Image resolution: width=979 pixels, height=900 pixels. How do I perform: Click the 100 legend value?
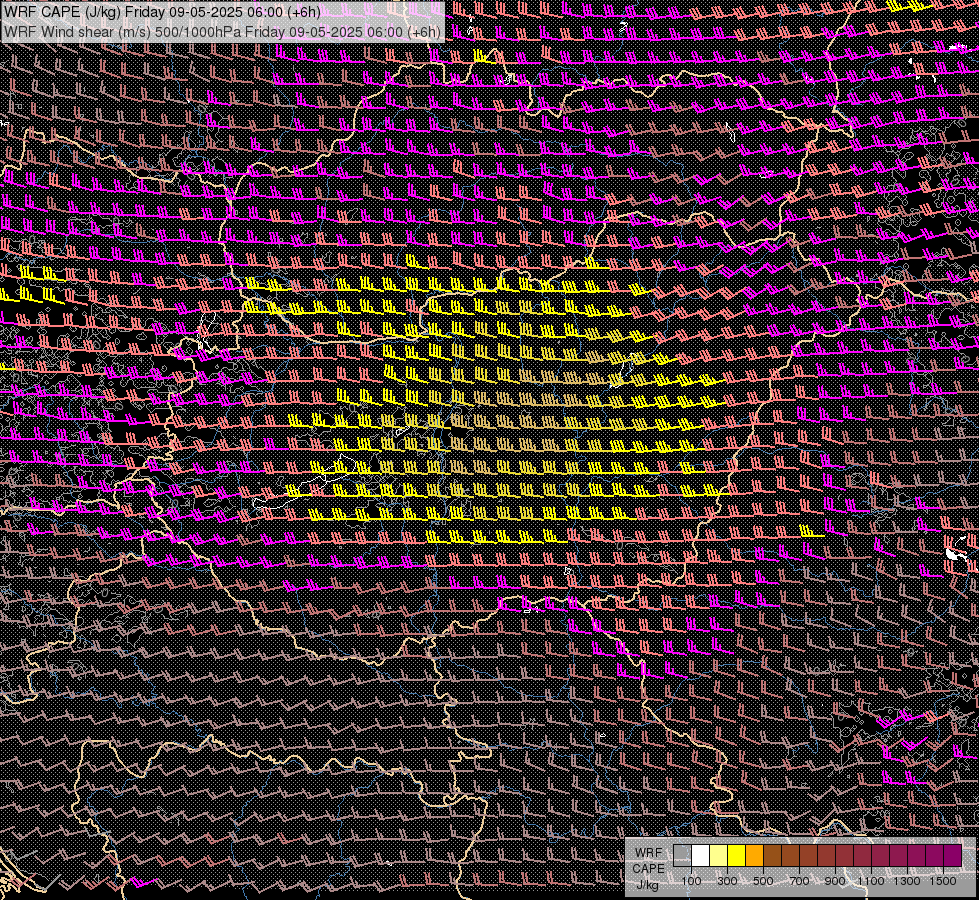(x=691, y=881)
